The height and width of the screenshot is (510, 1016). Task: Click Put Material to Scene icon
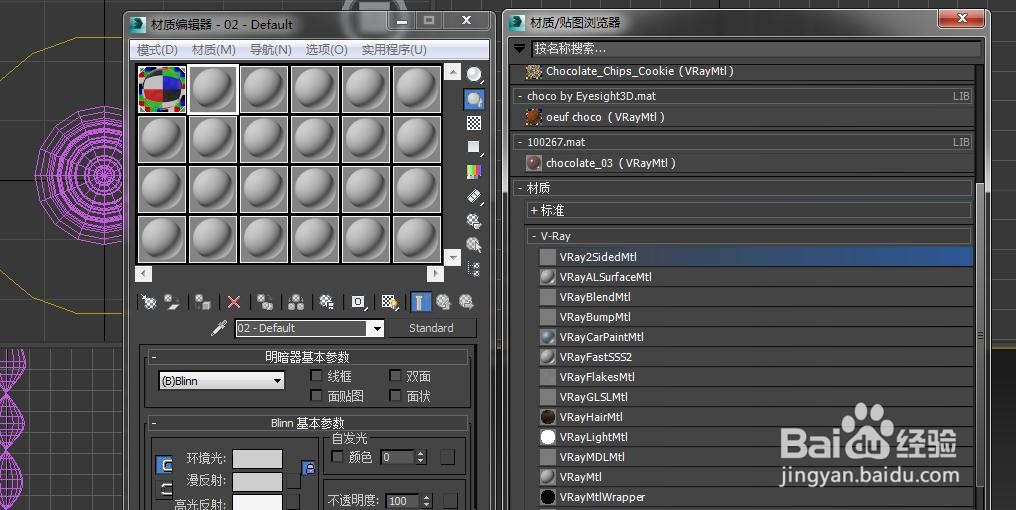[172, 302]
